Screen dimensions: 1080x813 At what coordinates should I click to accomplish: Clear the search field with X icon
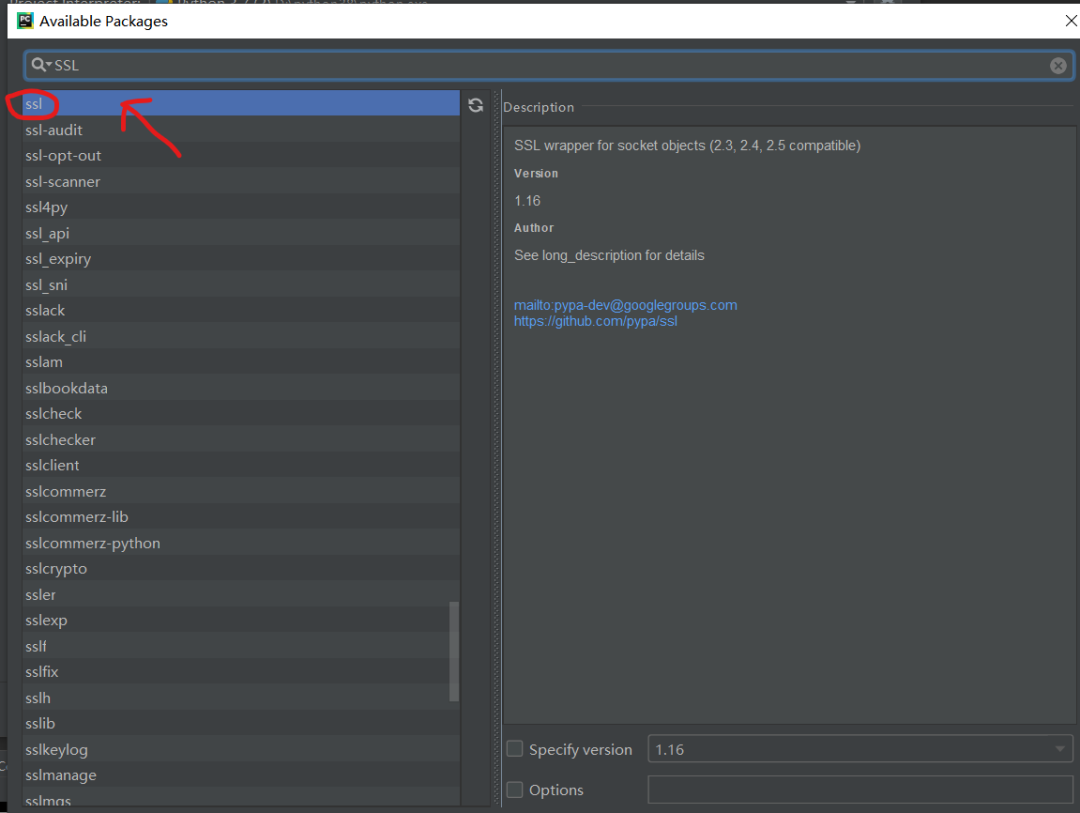click(x=1058, y=65)
